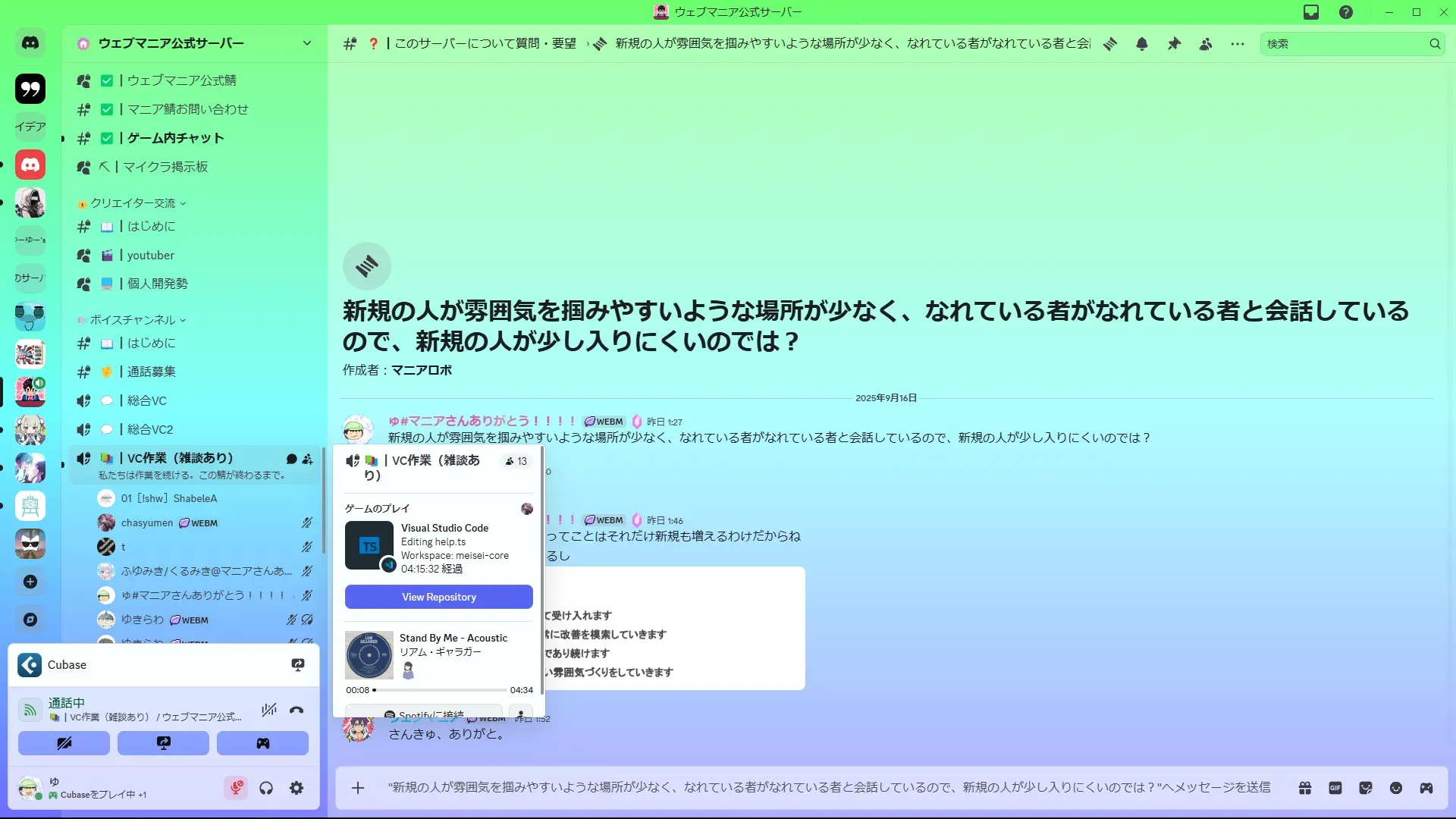The width and height of the screenshot is (1456, 819).
Task: Open the inbox icon in title bar
Action: point(1311,12)
